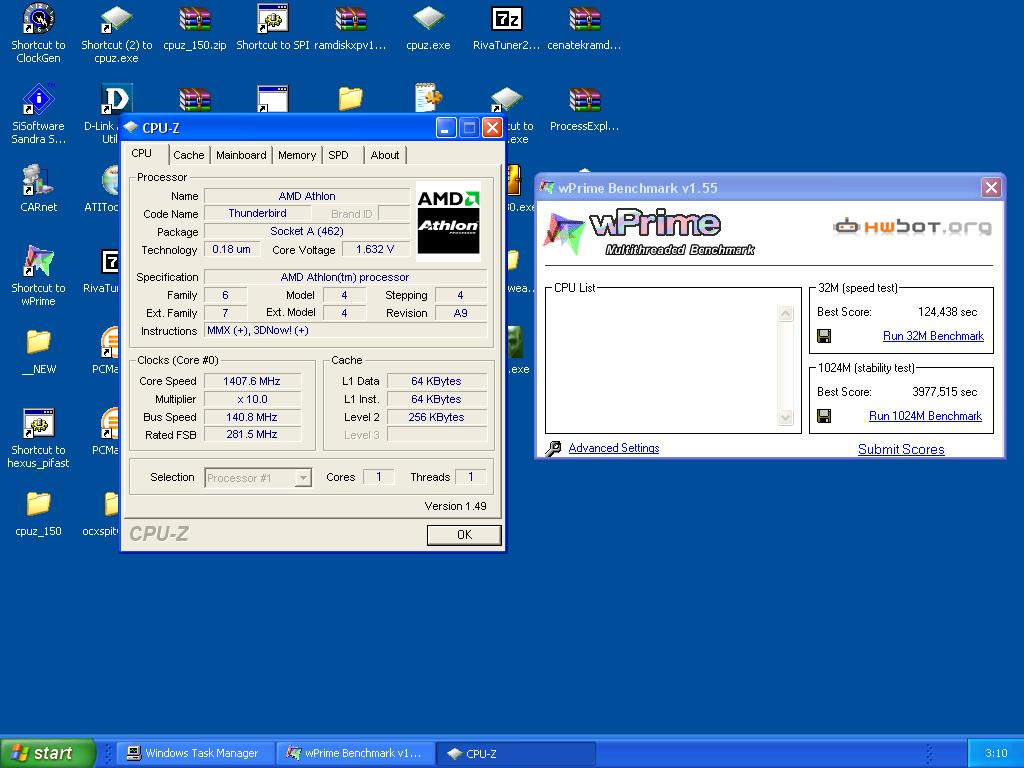Click the save icon for 32M score
This screenshot has width=1024, height=768.
[x=824, y=336]
